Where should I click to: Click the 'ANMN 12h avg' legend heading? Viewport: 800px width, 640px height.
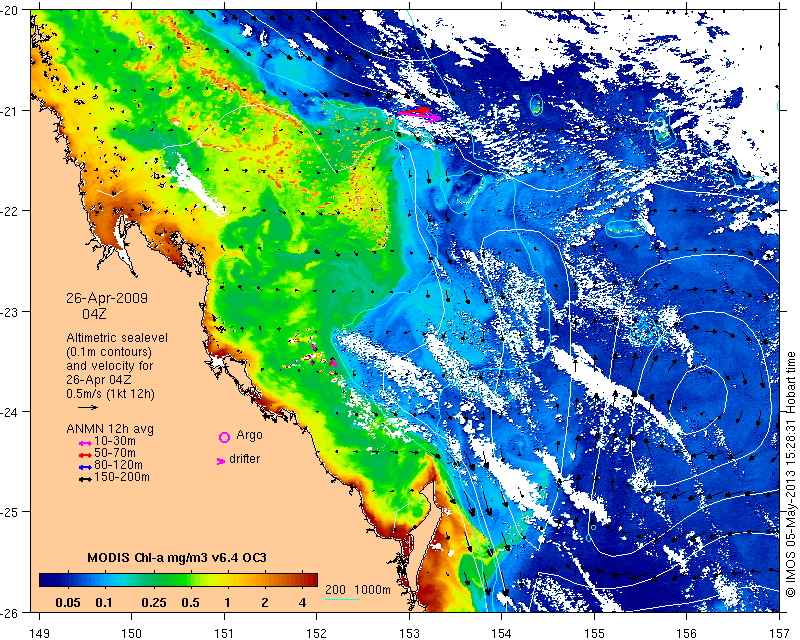click(x=110, y=429)
